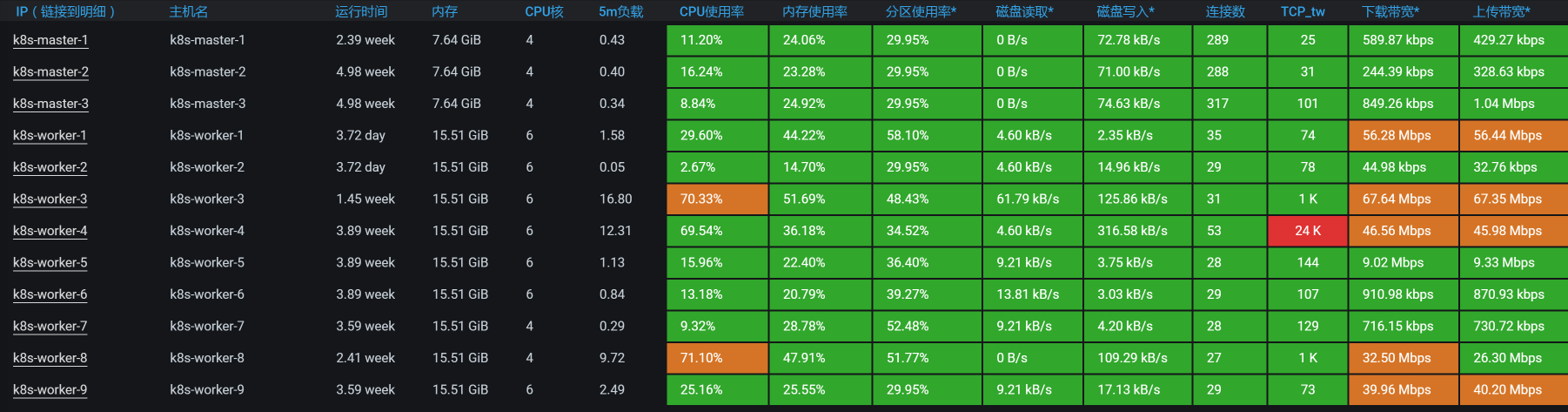This screenshot has width=1568, height=412.
Task: Click the 1.04 Mbps upload bandwidth cell
Action: (1512, 104)
